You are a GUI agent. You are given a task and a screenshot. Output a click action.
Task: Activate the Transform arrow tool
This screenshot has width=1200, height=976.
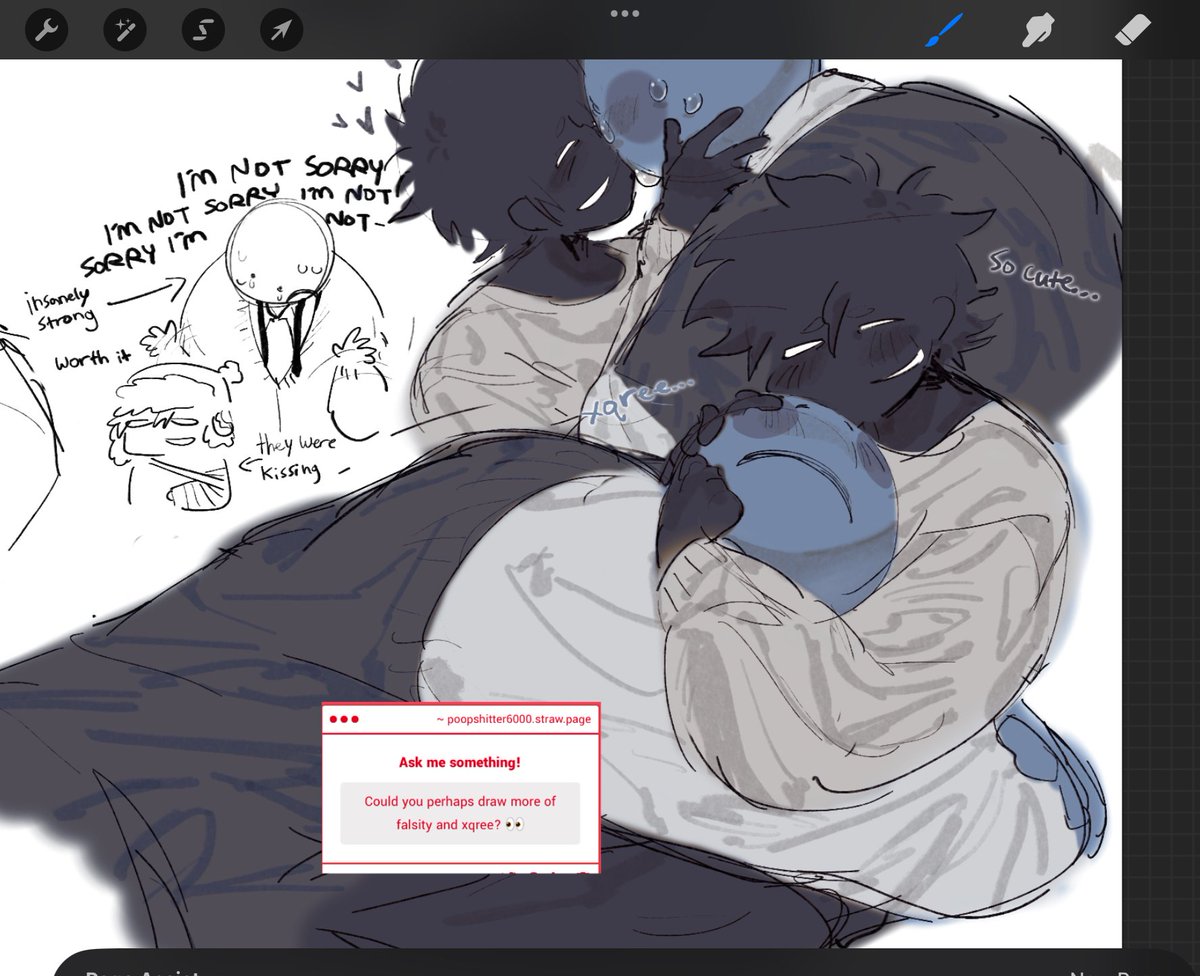point(281,32)
